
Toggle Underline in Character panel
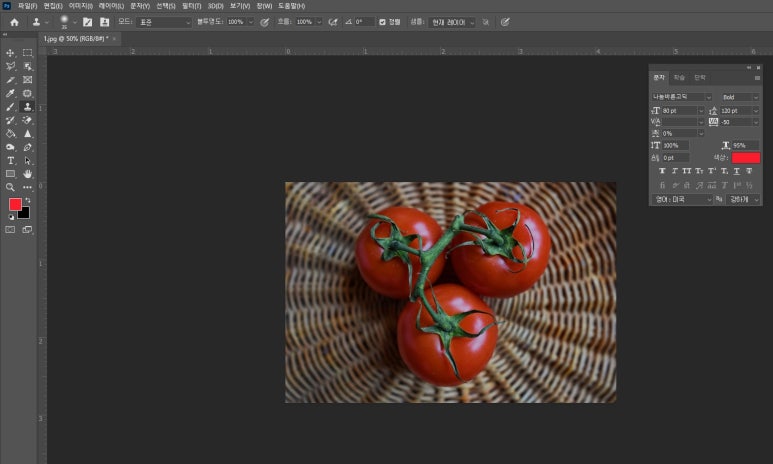point(737,171)
